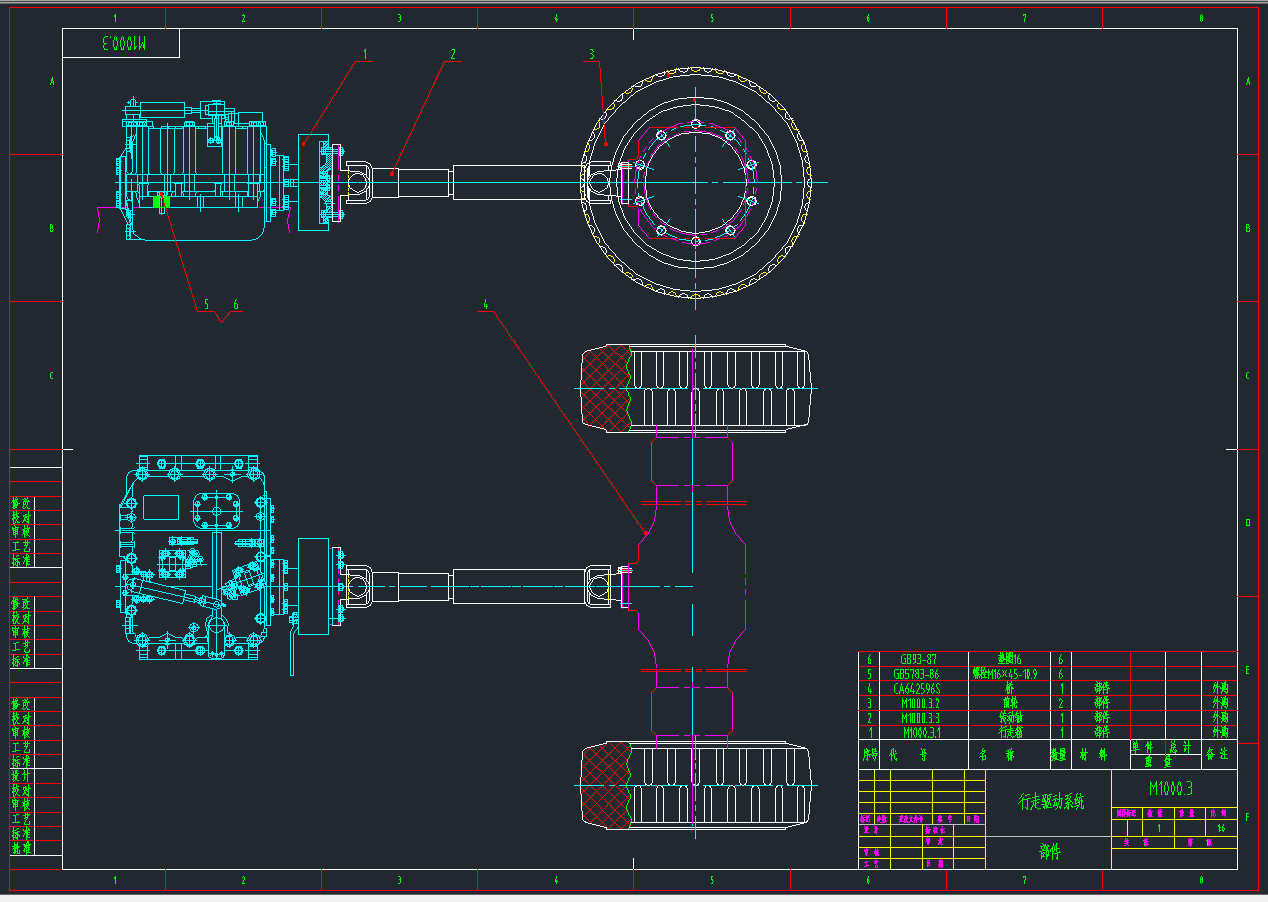Click part code GB5783-86 in the parts list
Viewport: 1268px width, 902px height.
[916, 673]
